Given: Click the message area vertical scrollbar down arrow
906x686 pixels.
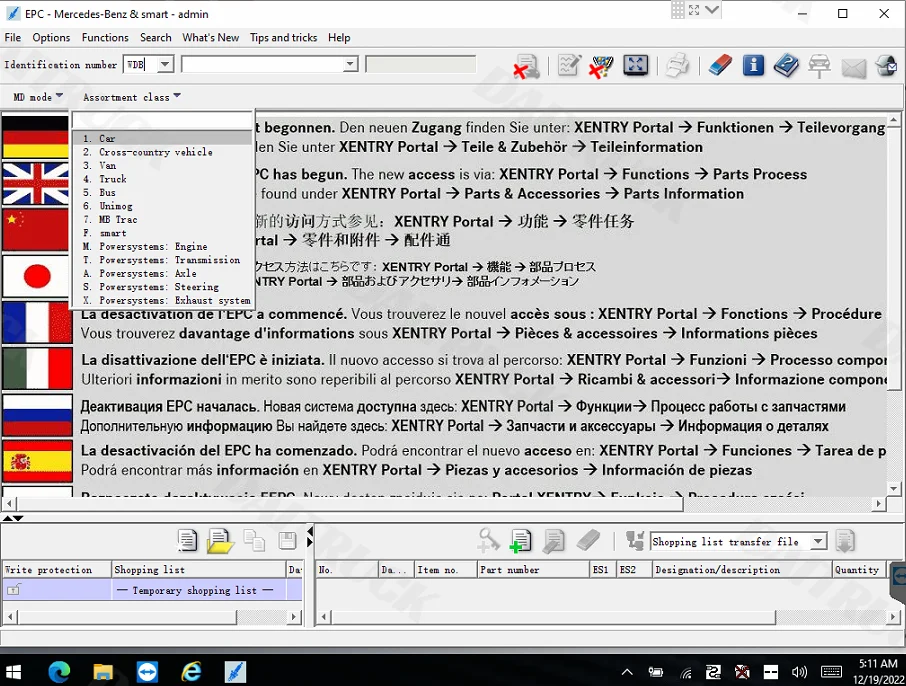Looking at the screenshot, I should click(x=894, y=488).
